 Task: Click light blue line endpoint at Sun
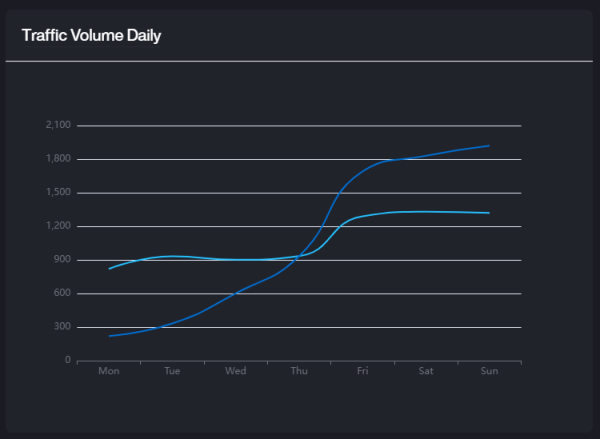(x=489, y=213)
